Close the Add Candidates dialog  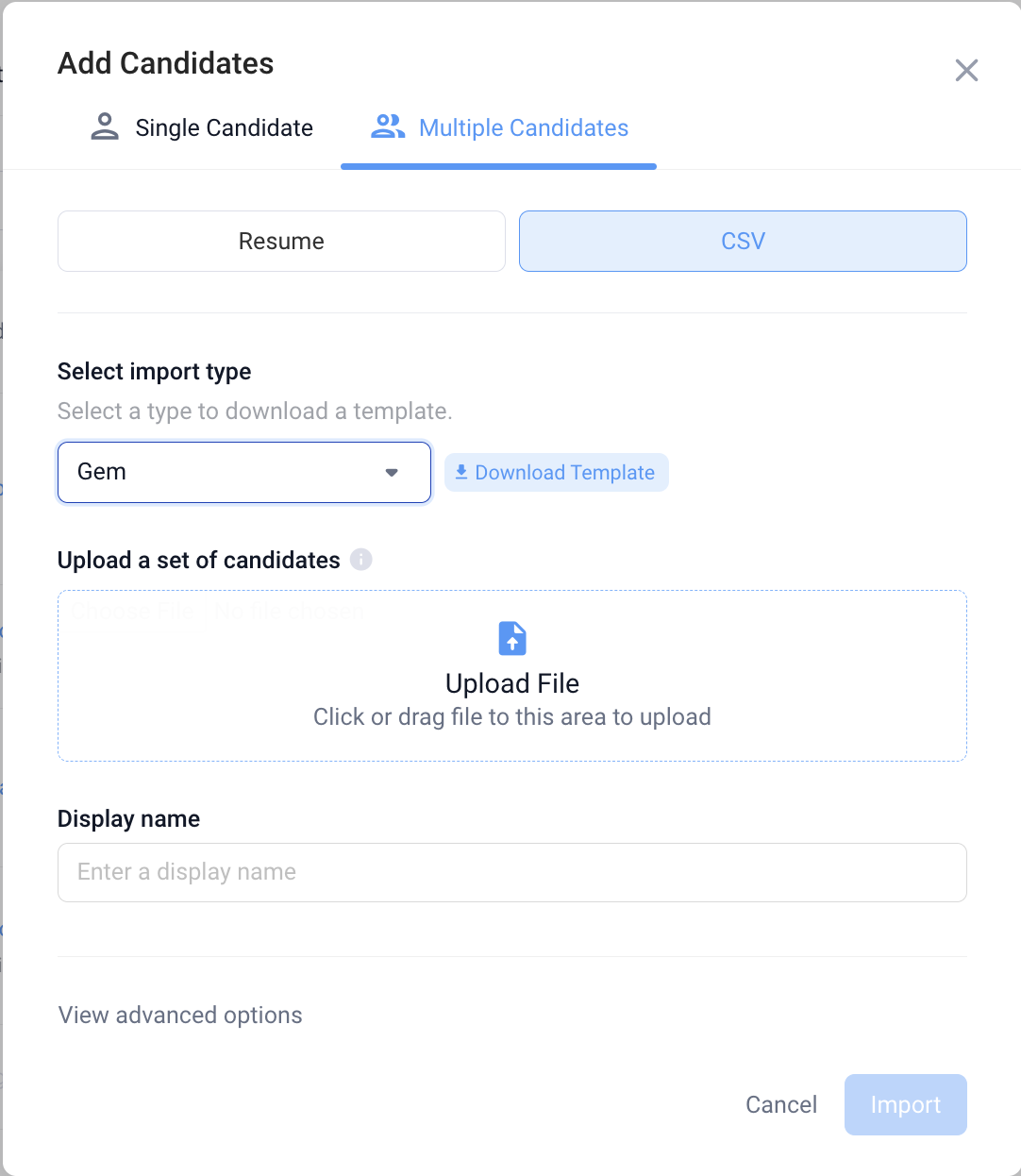coord(966,71)
